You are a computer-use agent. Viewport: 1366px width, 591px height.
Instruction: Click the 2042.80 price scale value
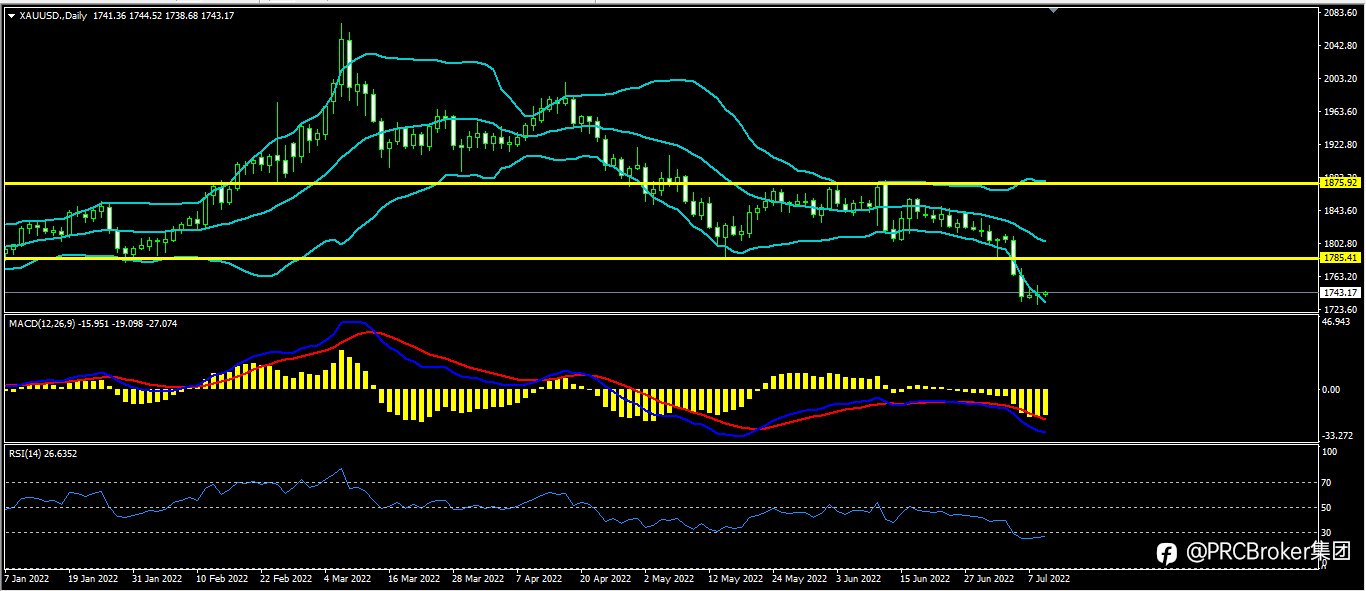point(1338,46)
